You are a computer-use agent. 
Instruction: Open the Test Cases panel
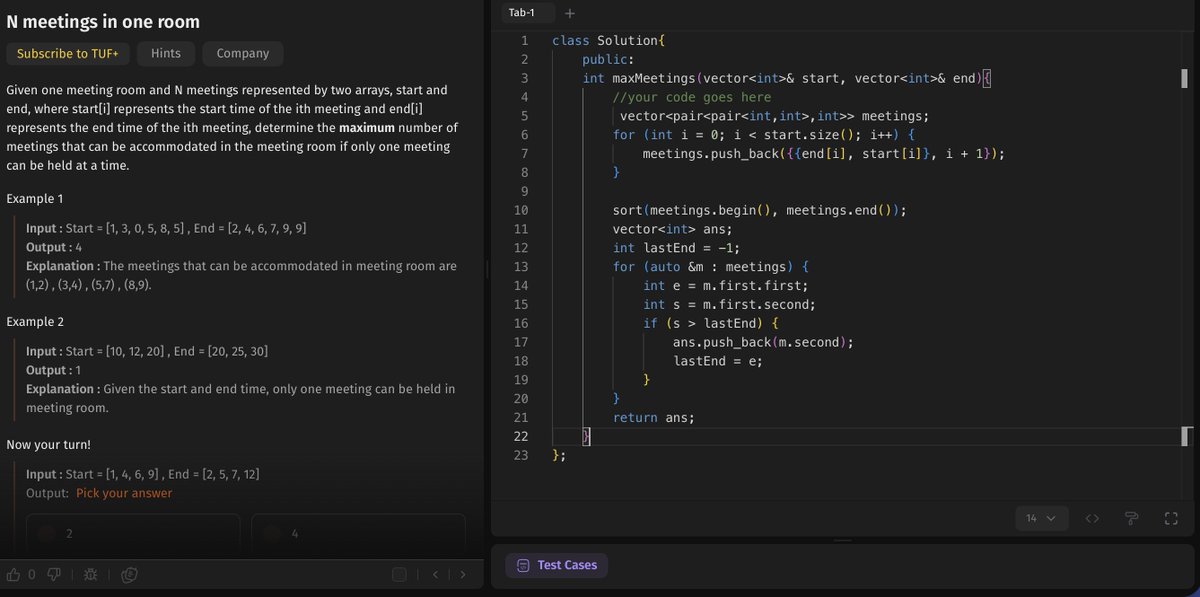click(556, 565)
